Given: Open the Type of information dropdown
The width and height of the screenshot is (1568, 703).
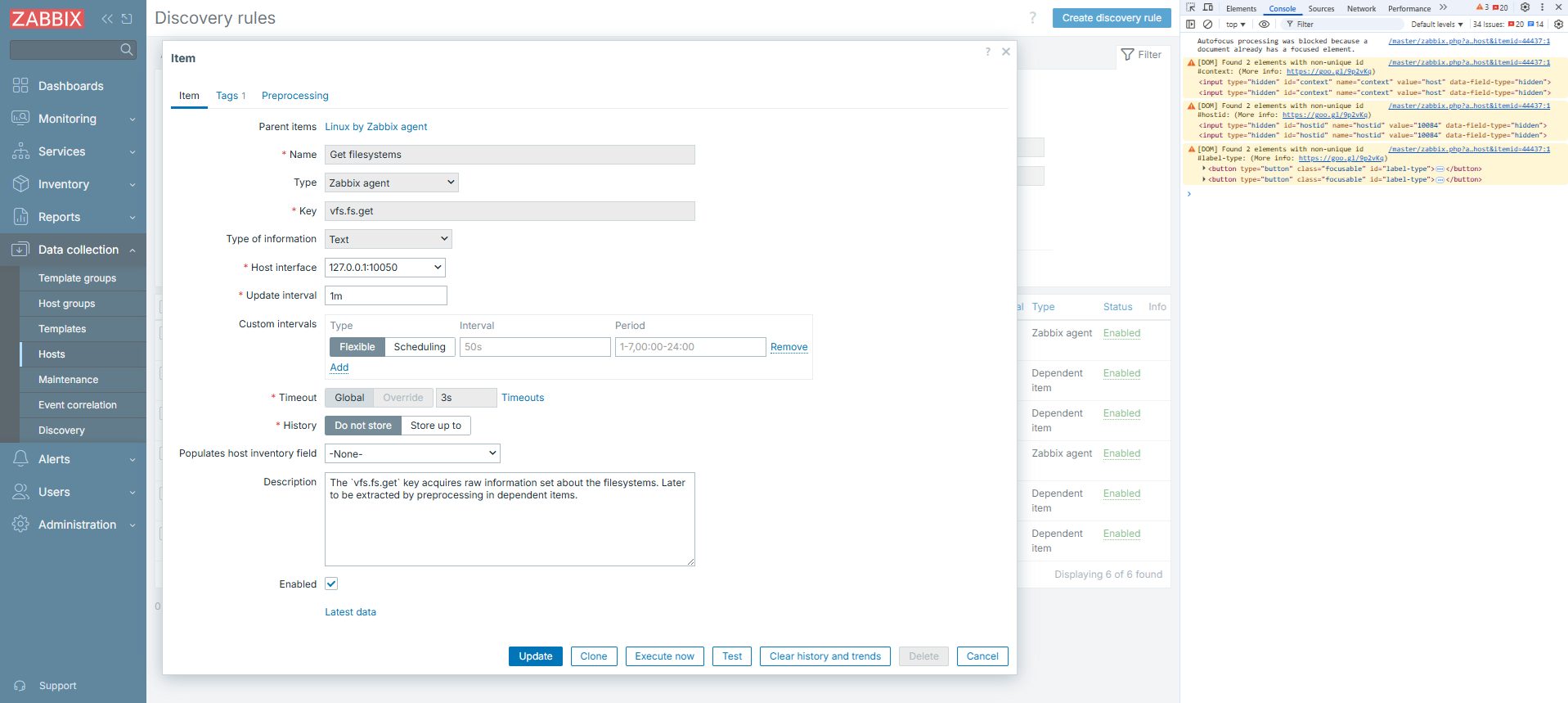Looking at the screenshot, I should pos(388,239).
